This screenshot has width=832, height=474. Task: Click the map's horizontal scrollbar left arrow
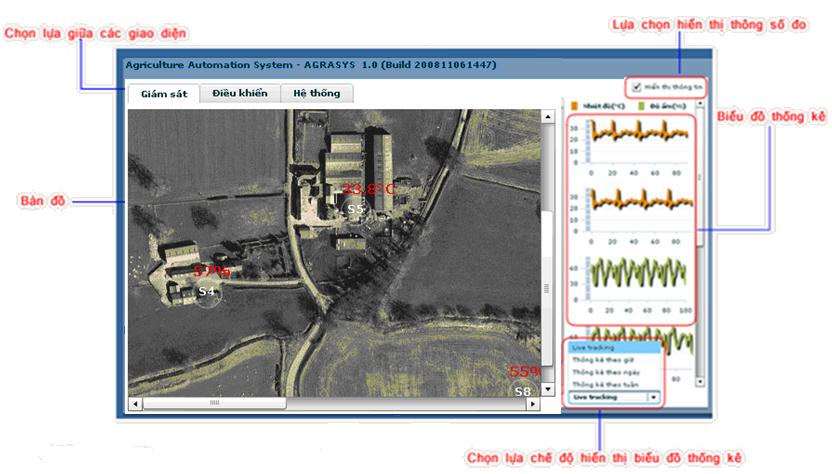[x=135, y=403]
